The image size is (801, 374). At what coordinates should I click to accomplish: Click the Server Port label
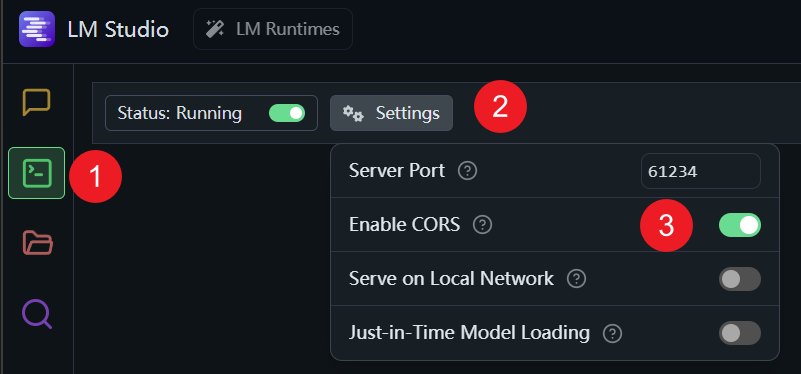pos(397,171)
